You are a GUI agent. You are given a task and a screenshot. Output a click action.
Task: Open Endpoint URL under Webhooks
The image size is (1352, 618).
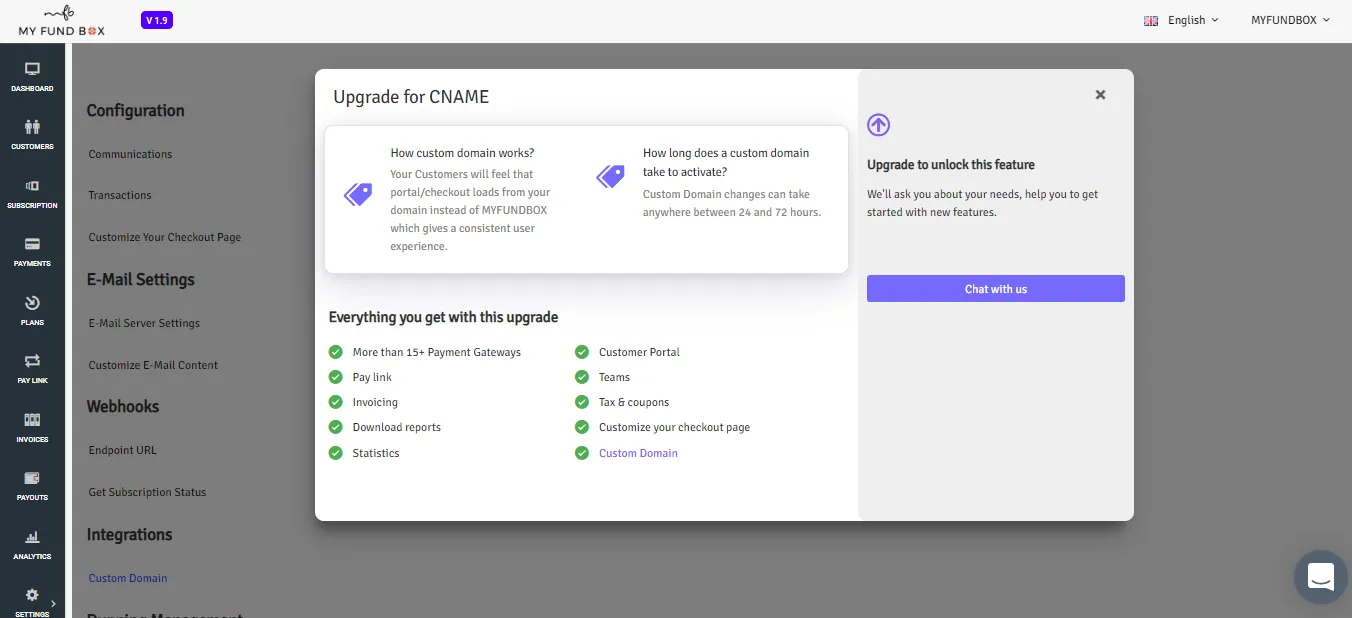123,450
